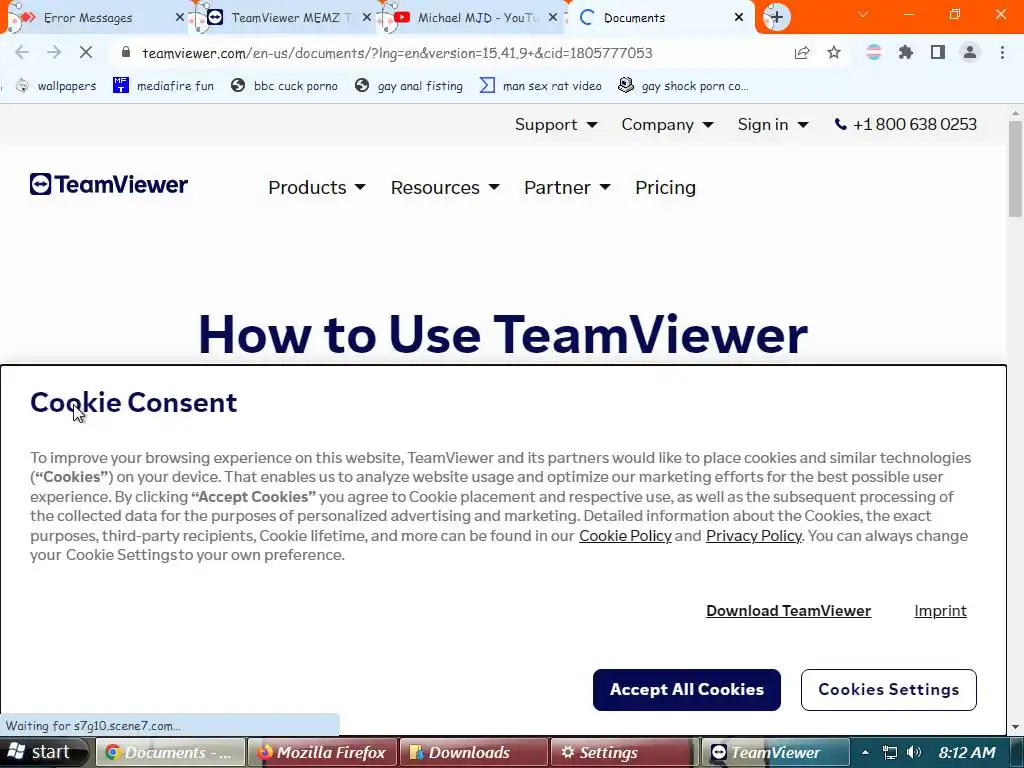The height and width of the screenshot is (768, 1024).
Task: Open the Chrome extensions puzzle icon
Action: click(x=906, y=53)
